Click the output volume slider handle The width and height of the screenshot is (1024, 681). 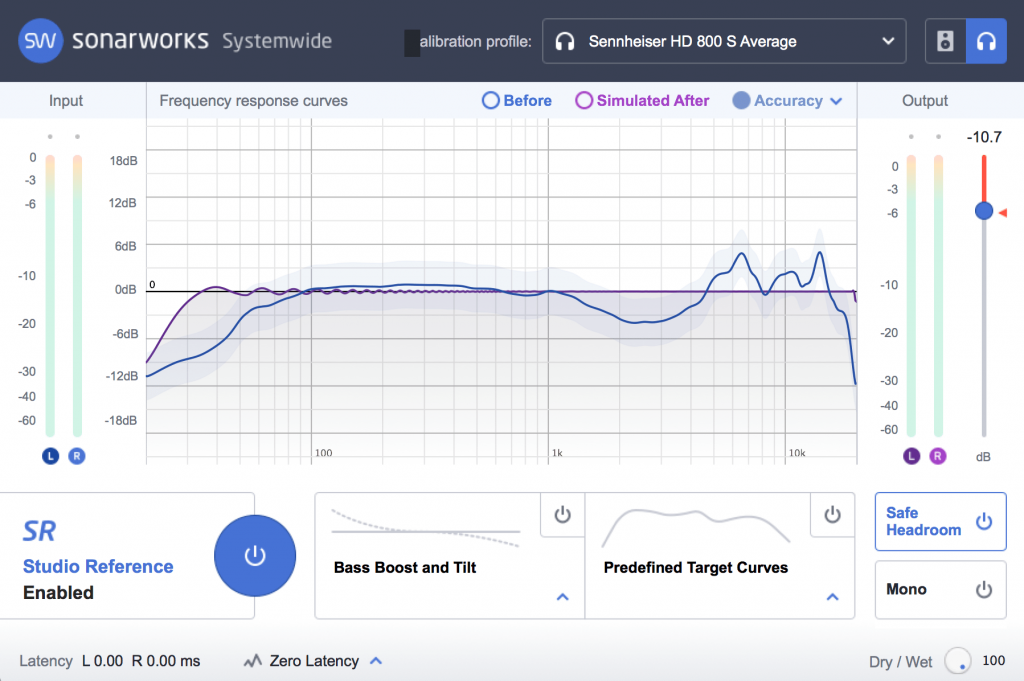click(984, 211)
